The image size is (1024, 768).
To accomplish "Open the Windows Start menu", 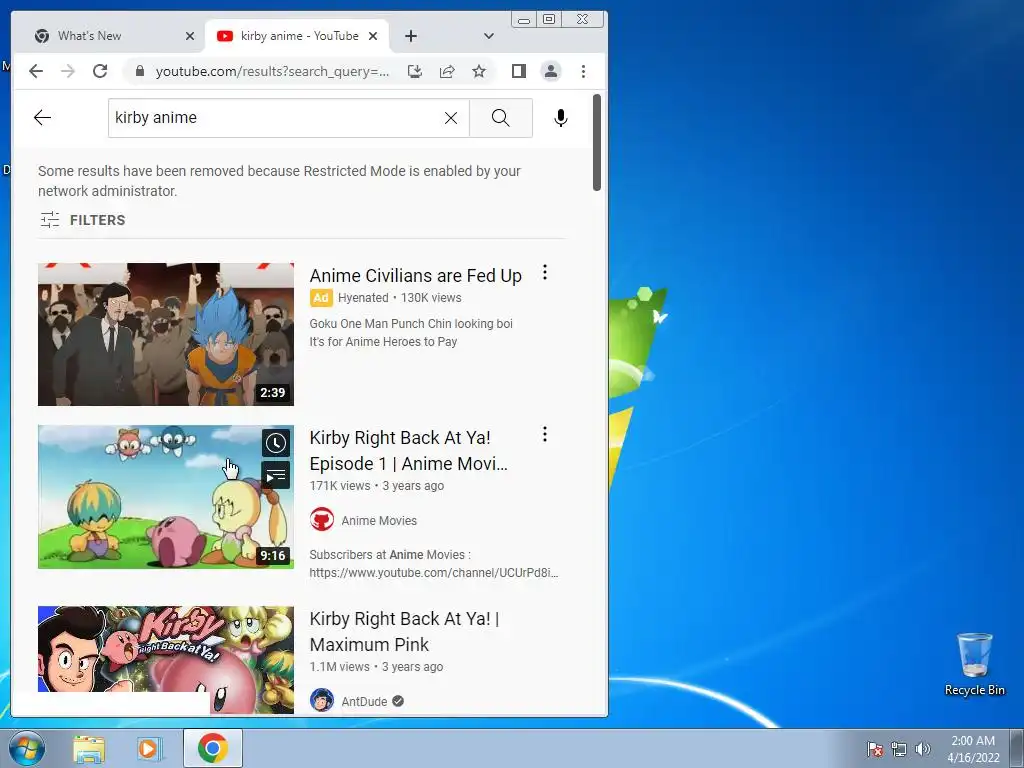I will pos(26,748).
